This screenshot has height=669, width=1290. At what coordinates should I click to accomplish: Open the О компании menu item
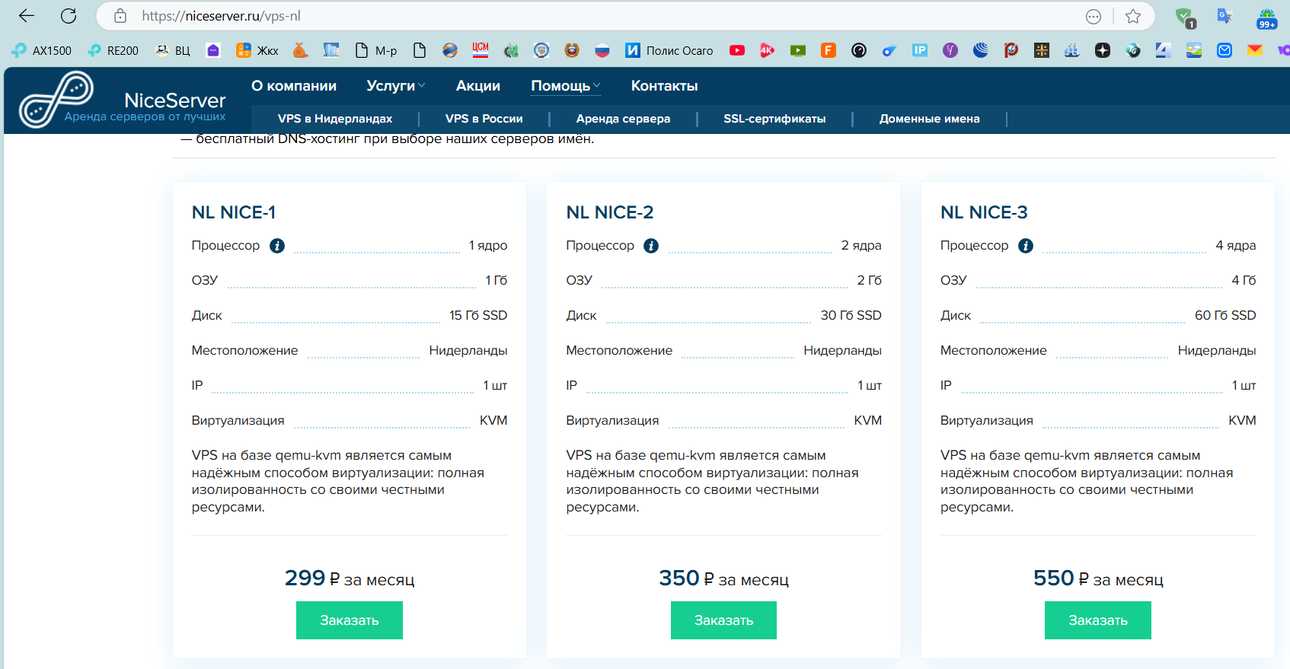[294, 86]
